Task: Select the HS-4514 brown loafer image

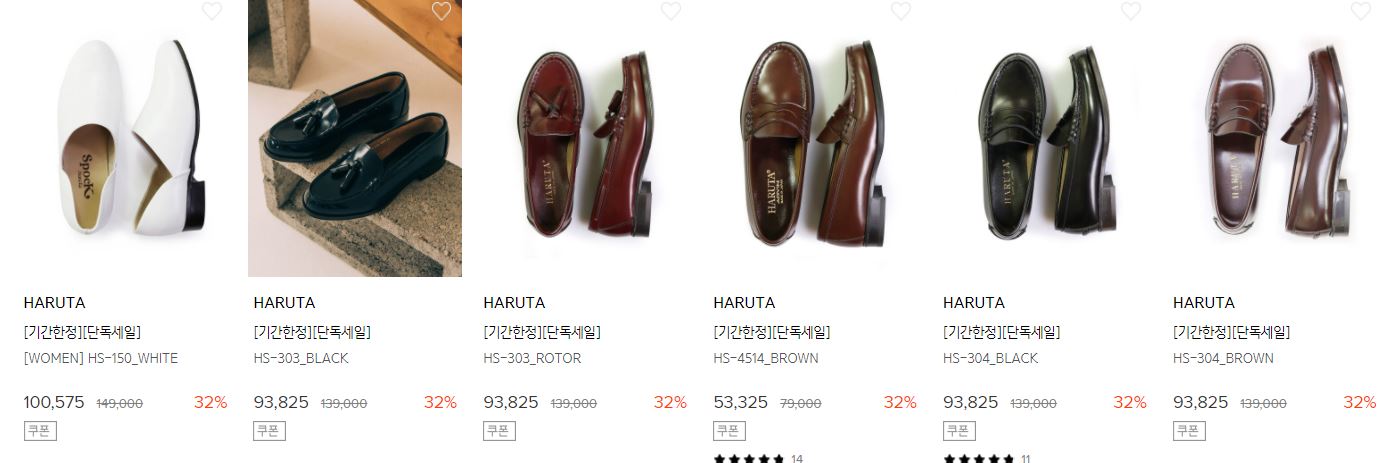Action: pyautogui.click(x=815, y=138)
